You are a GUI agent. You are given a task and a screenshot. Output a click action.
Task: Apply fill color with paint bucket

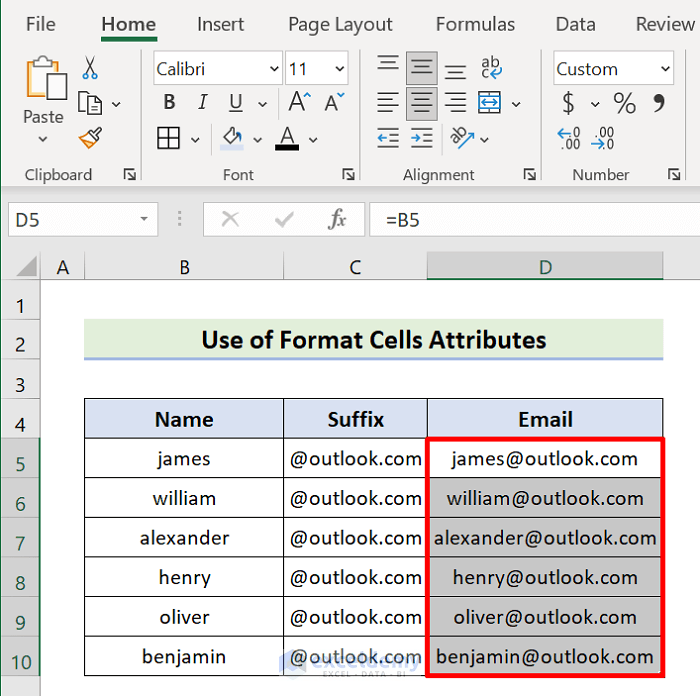pos(232,138)
